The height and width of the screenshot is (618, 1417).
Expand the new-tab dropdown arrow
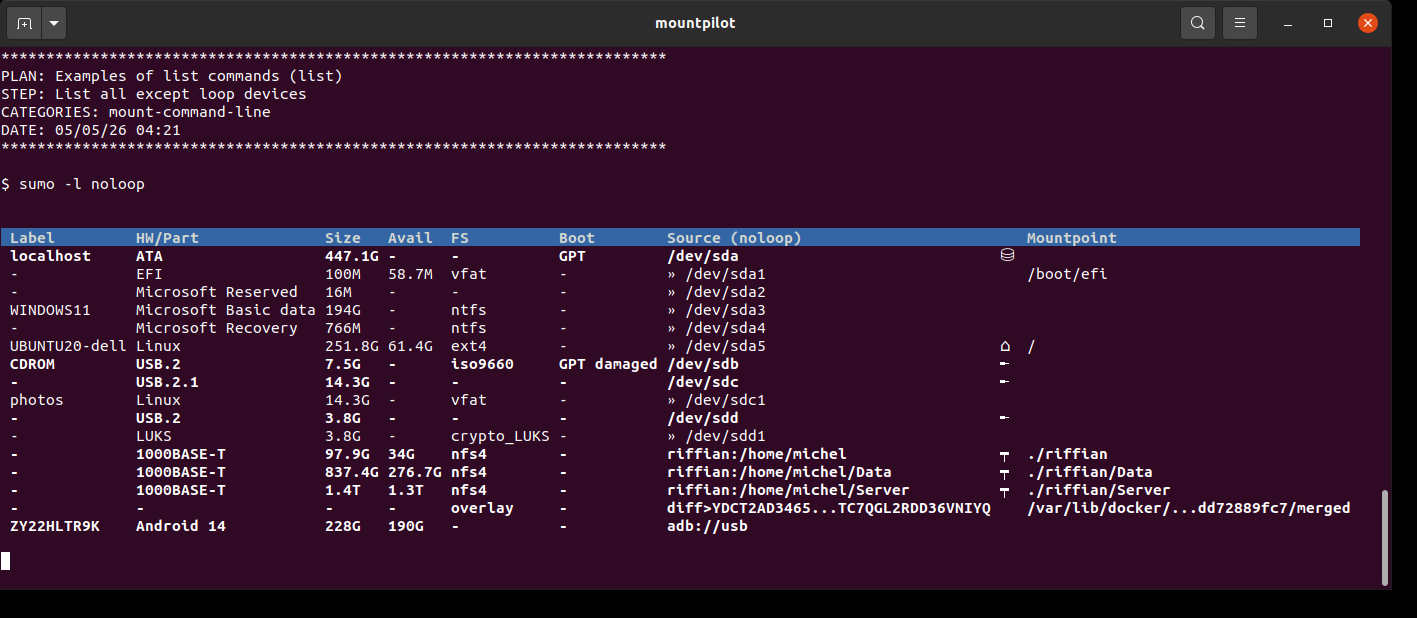coord(53,23)
